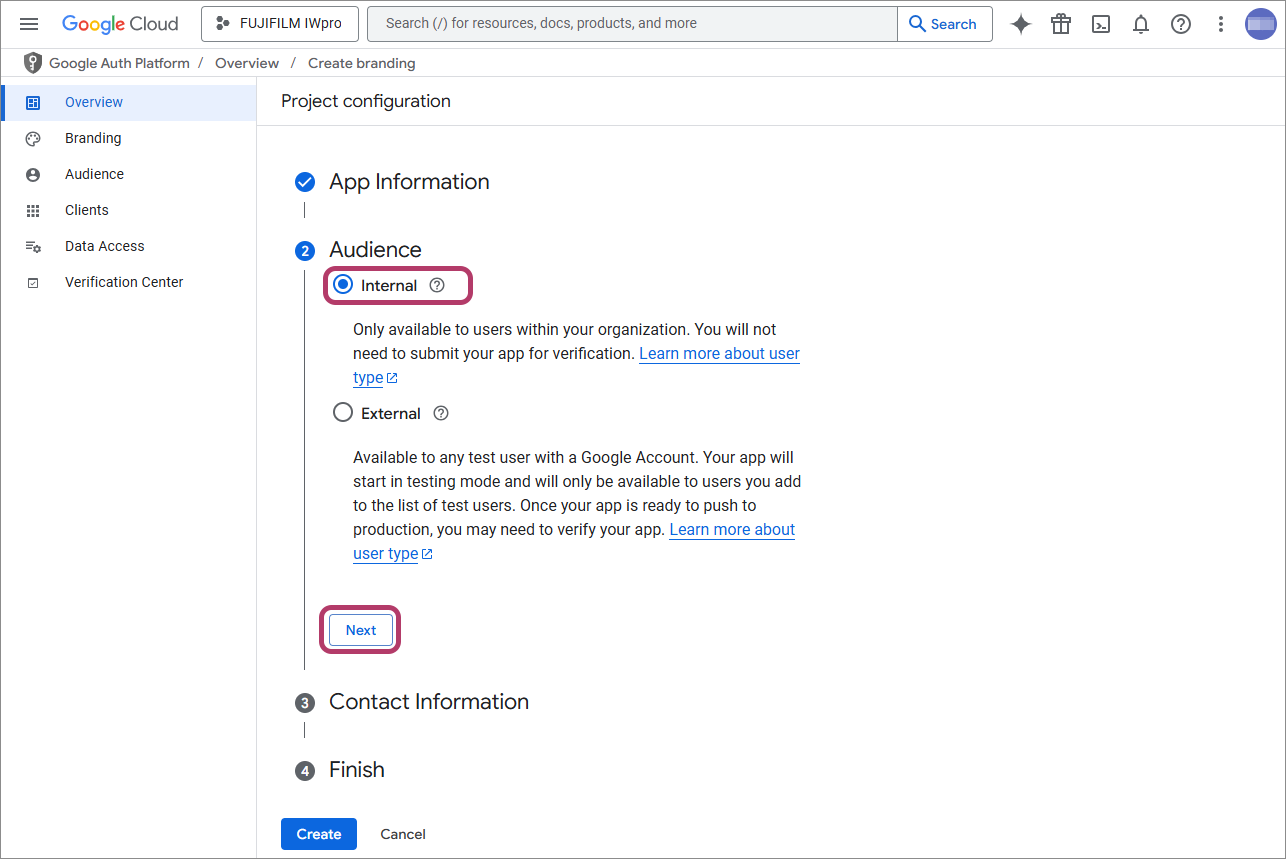The height and width of the screenshot is (859, 1286).
Task: Go to Branding in the sidebar
Action: click(93, 138)
